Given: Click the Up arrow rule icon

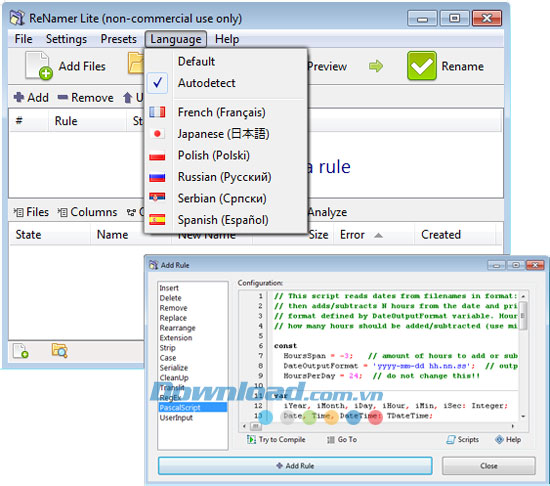Looking at the screenshot, I should (x=127, y=97).
